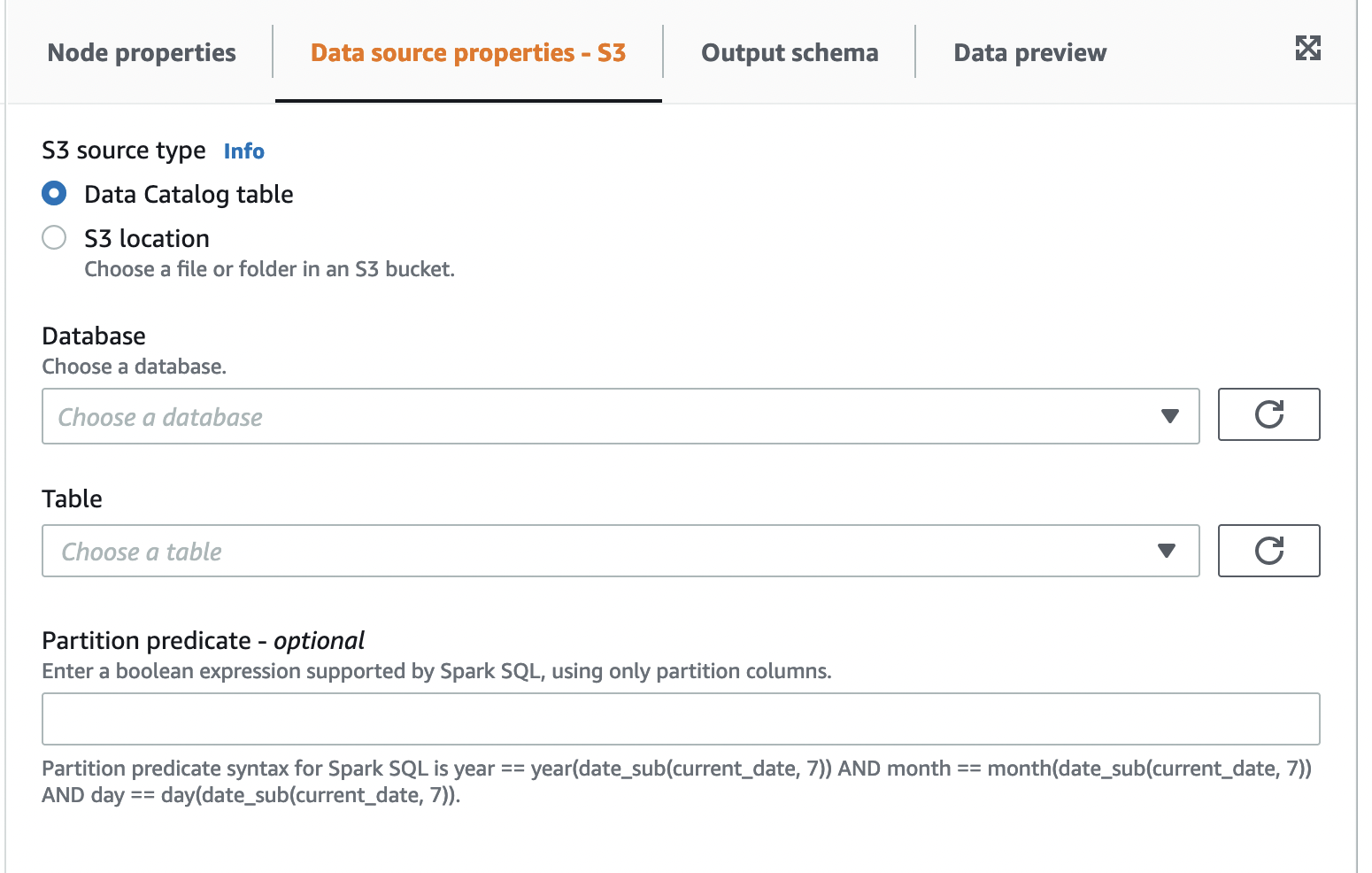The height and width of the screenshot is (873, 1372).
Task: Expand the properties panel to full screen
Action: (1307, 48)
